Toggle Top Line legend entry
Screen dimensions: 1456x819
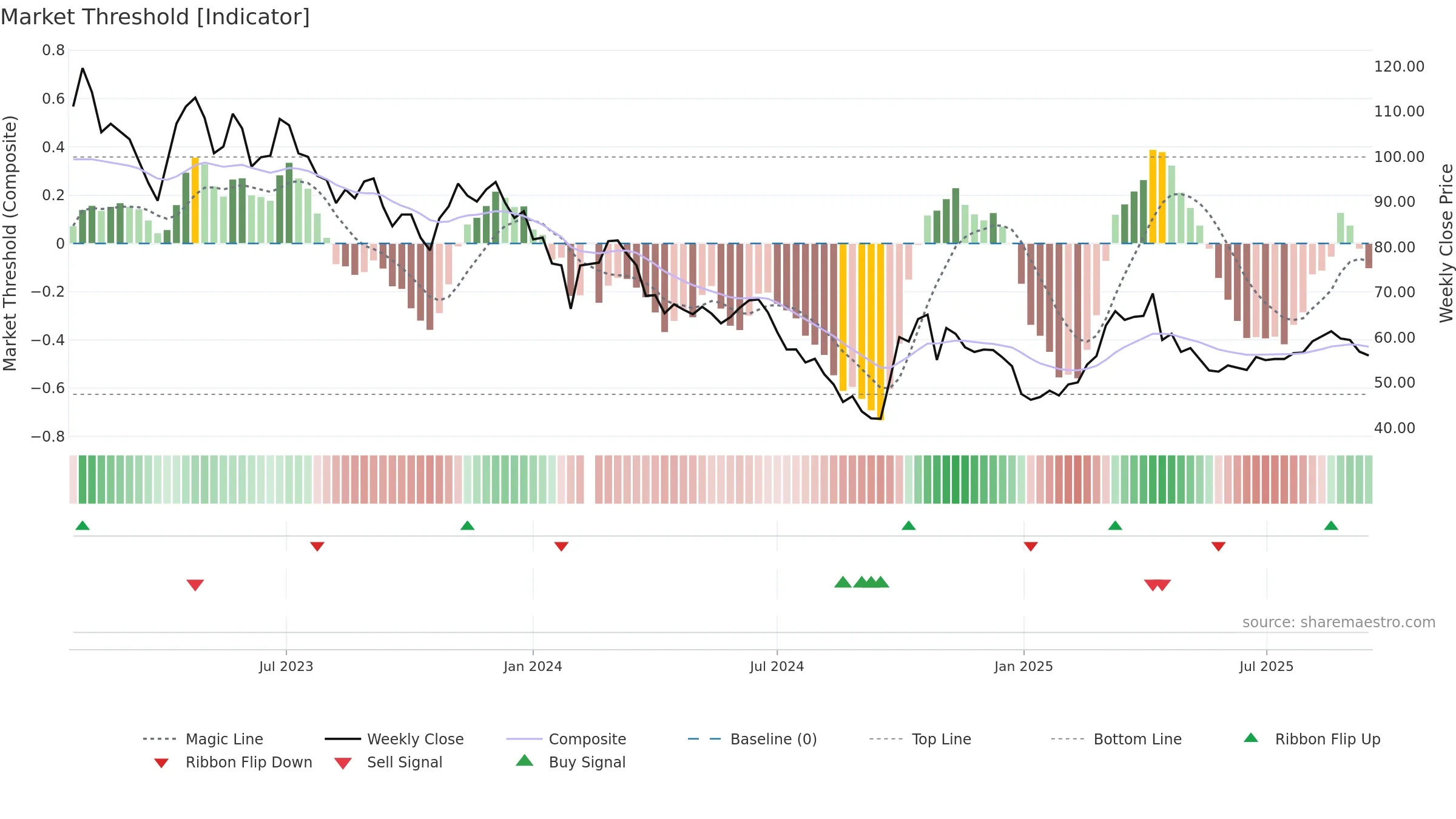pos(920,739)
